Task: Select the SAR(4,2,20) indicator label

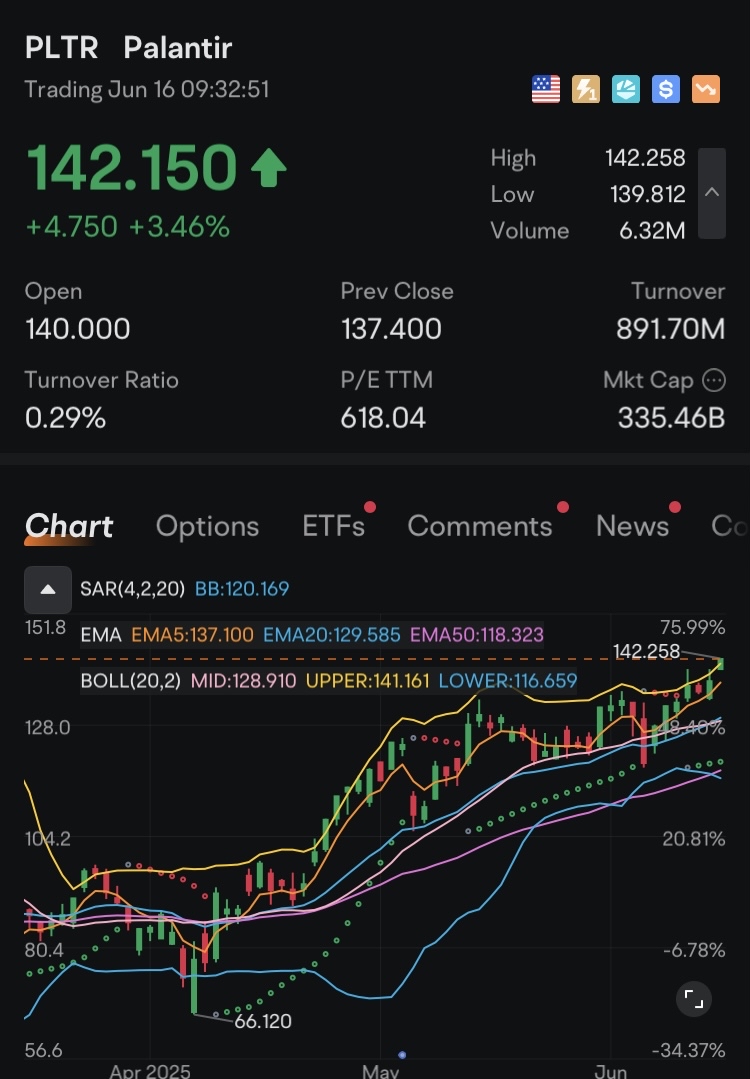Action: coord(132,589)
